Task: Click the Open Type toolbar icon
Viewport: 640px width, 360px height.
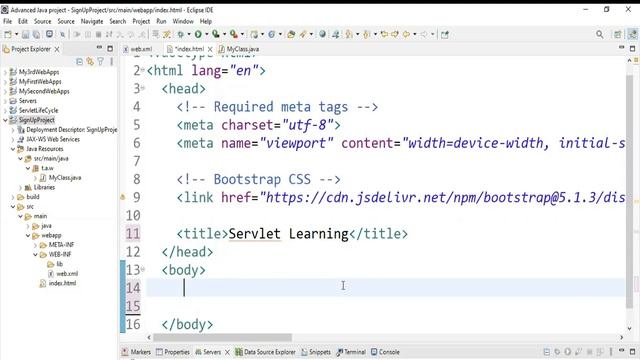Action: click(x=291, y=35)
